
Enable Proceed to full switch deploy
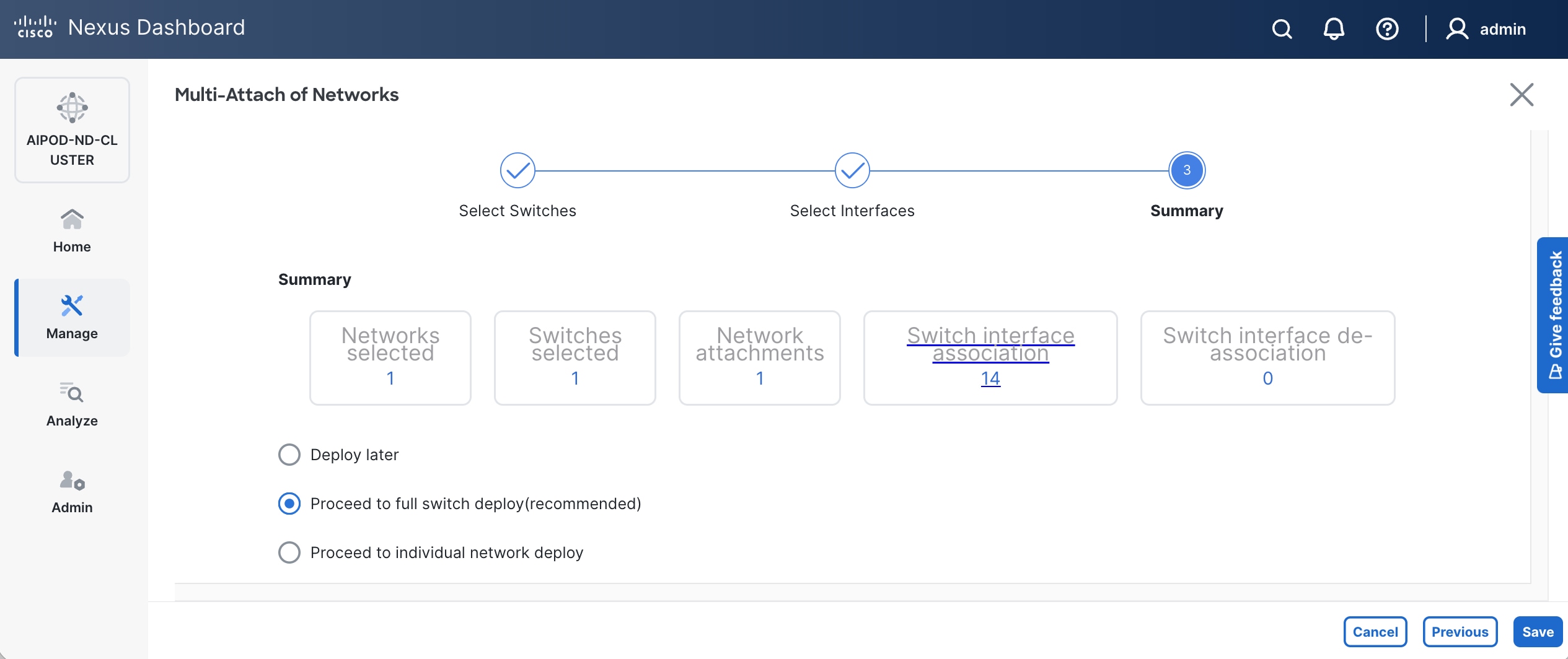click(x=289, y=504)
